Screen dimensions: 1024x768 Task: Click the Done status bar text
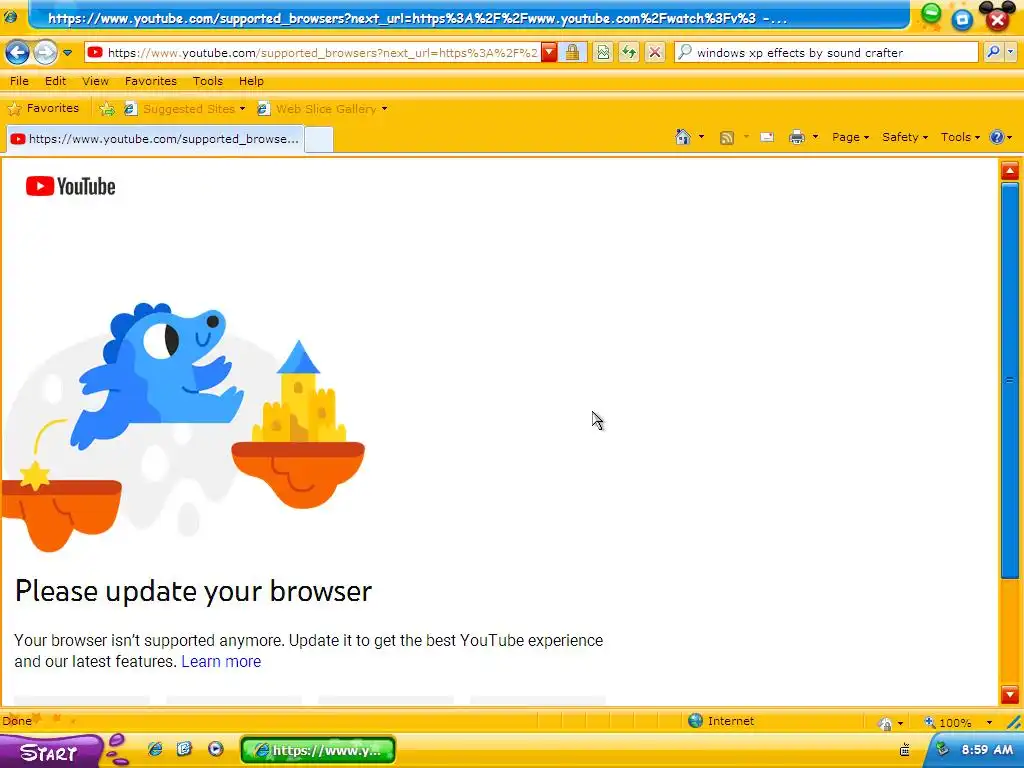(x=17, y=721)
